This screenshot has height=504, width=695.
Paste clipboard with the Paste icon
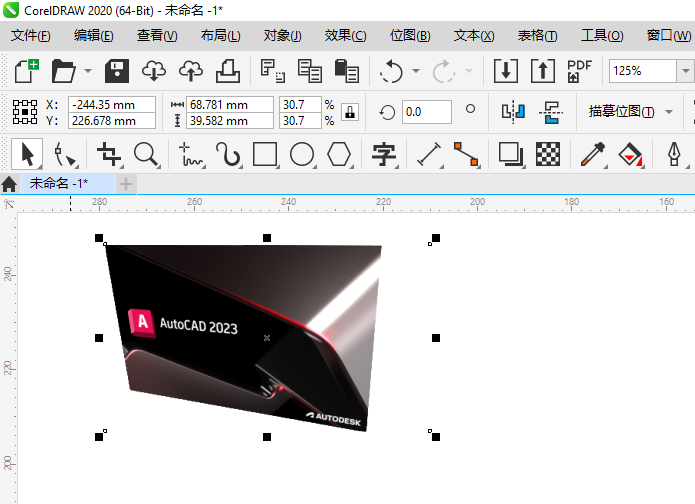pos(347,71)
